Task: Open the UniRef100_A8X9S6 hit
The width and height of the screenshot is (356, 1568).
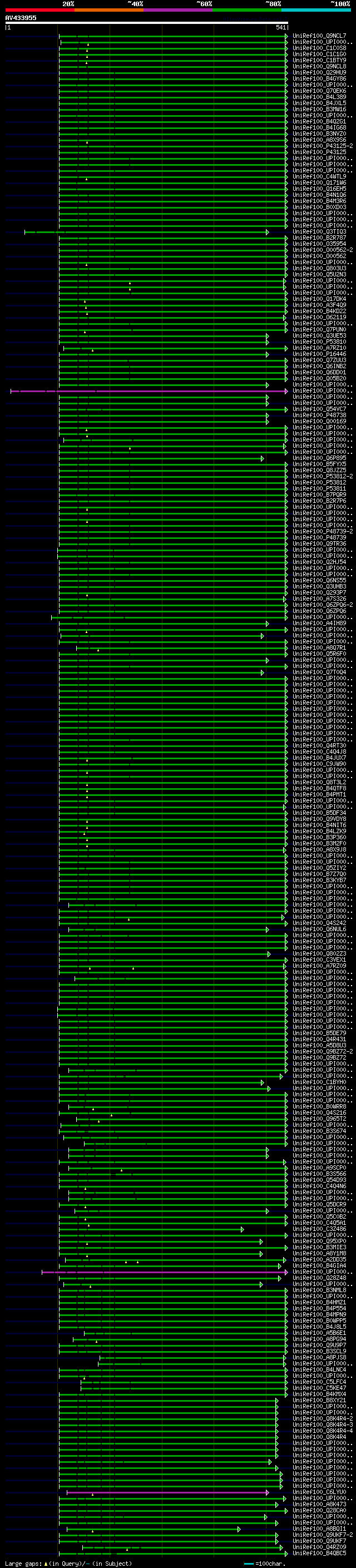Action: click(x=319, y=140)
